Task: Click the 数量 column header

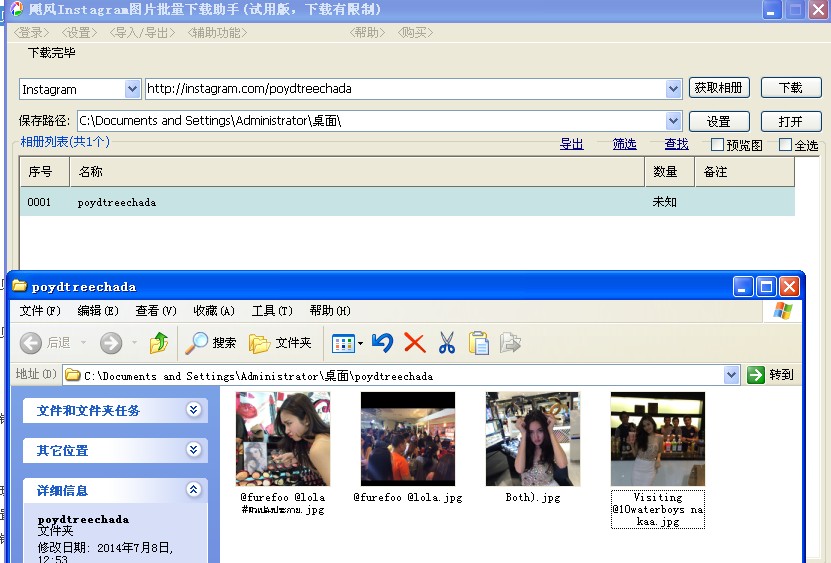Action: click(669, 172)
